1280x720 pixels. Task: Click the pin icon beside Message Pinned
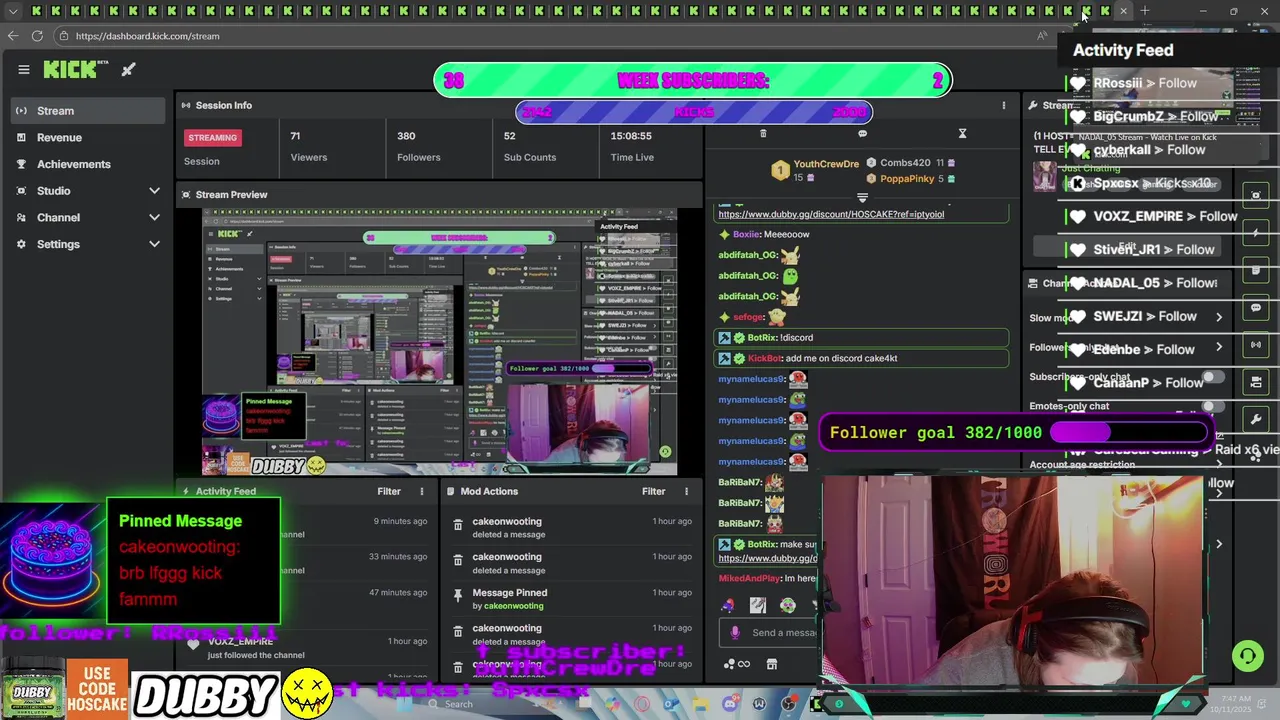[458, 594]
